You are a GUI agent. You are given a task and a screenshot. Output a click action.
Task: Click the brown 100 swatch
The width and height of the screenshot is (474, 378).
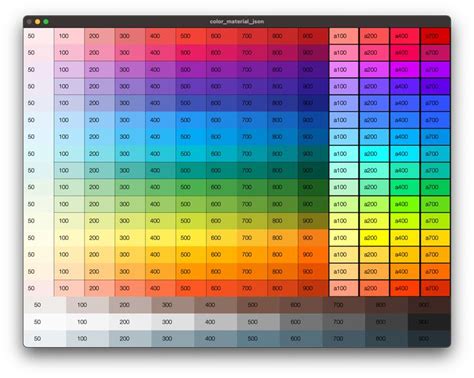[x=88, y=305]
